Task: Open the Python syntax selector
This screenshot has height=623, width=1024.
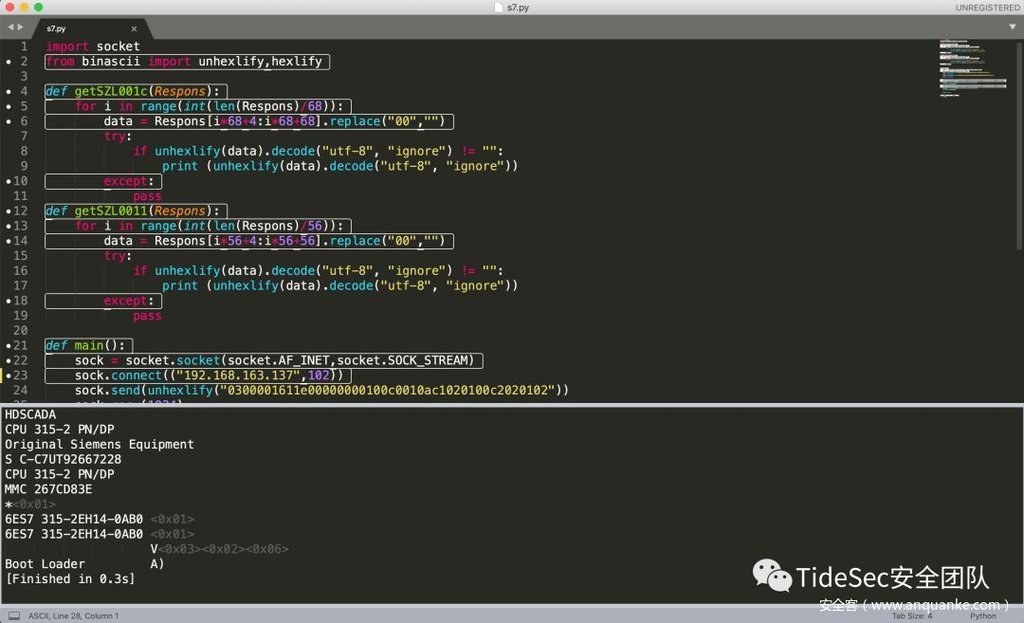Action: pos(983,616)
